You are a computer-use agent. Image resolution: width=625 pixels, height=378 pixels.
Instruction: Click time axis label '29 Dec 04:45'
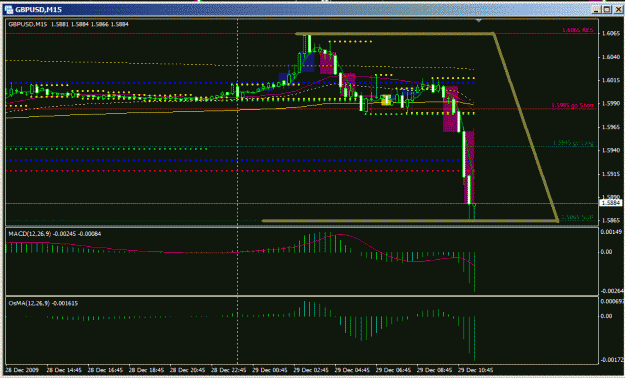[352, 370]
